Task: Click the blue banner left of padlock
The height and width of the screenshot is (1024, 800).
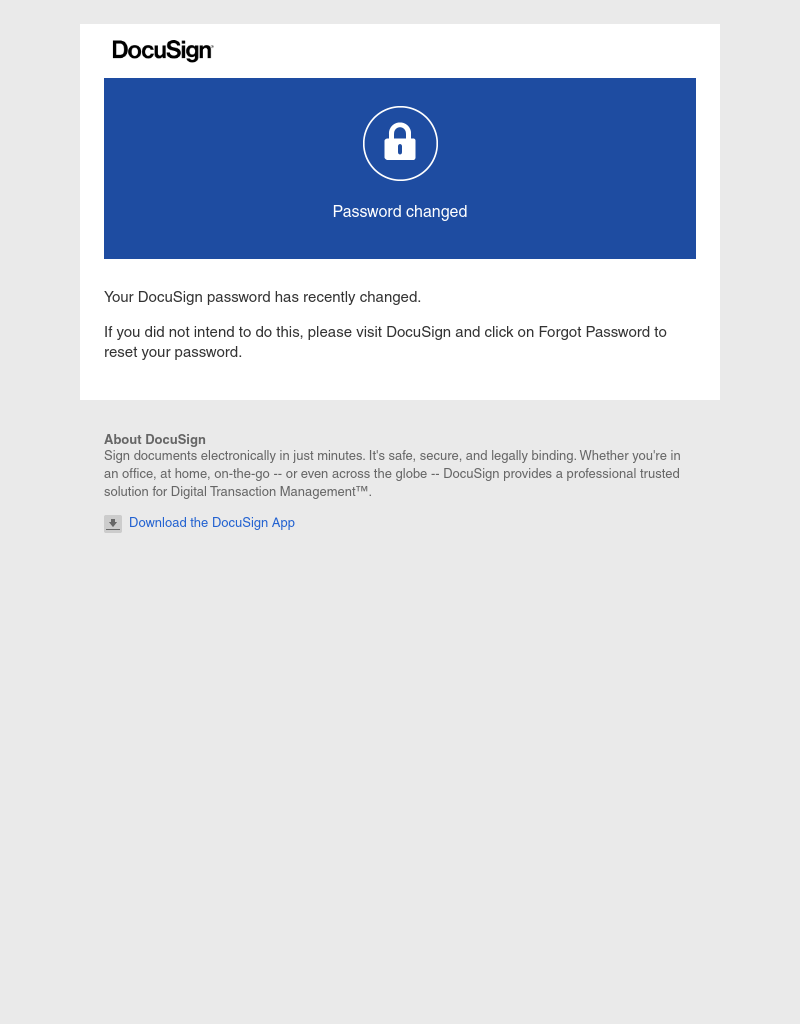Action: tap(233, 168)
